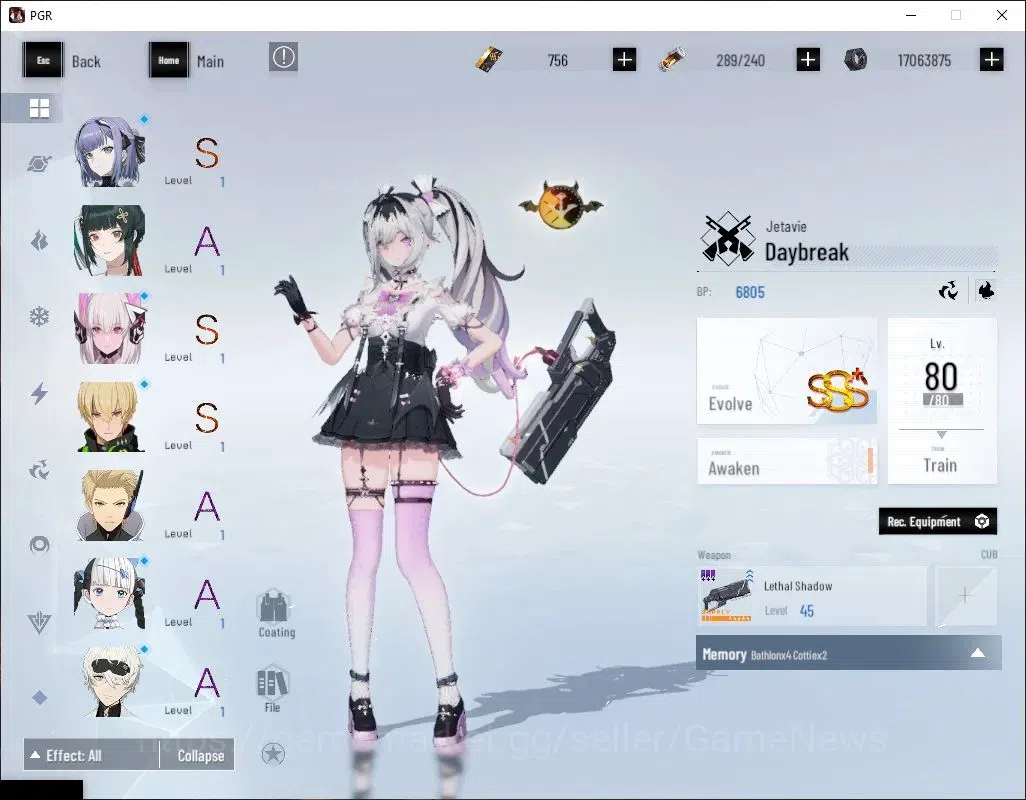Viewport: 1026px width, 800px height.
Task: Click the bat-winged orange orb icon
Action: (561, 205)
